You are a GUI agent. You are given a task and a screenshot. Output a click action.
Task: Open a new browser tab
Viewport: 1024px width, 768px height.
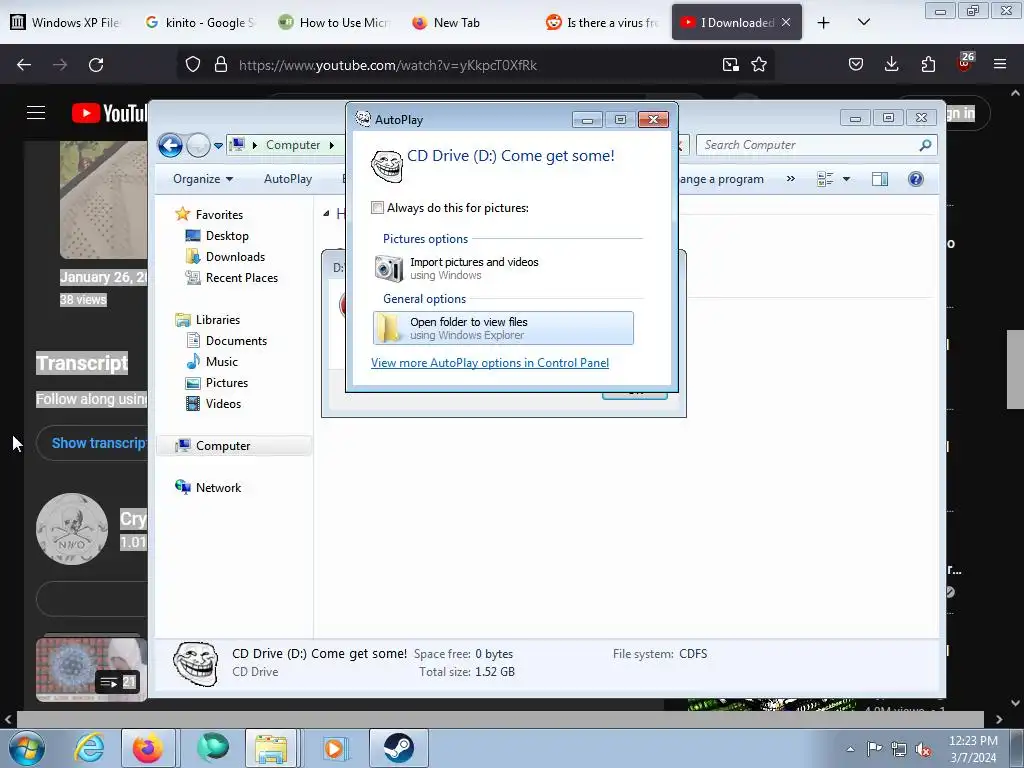point(824,23)
